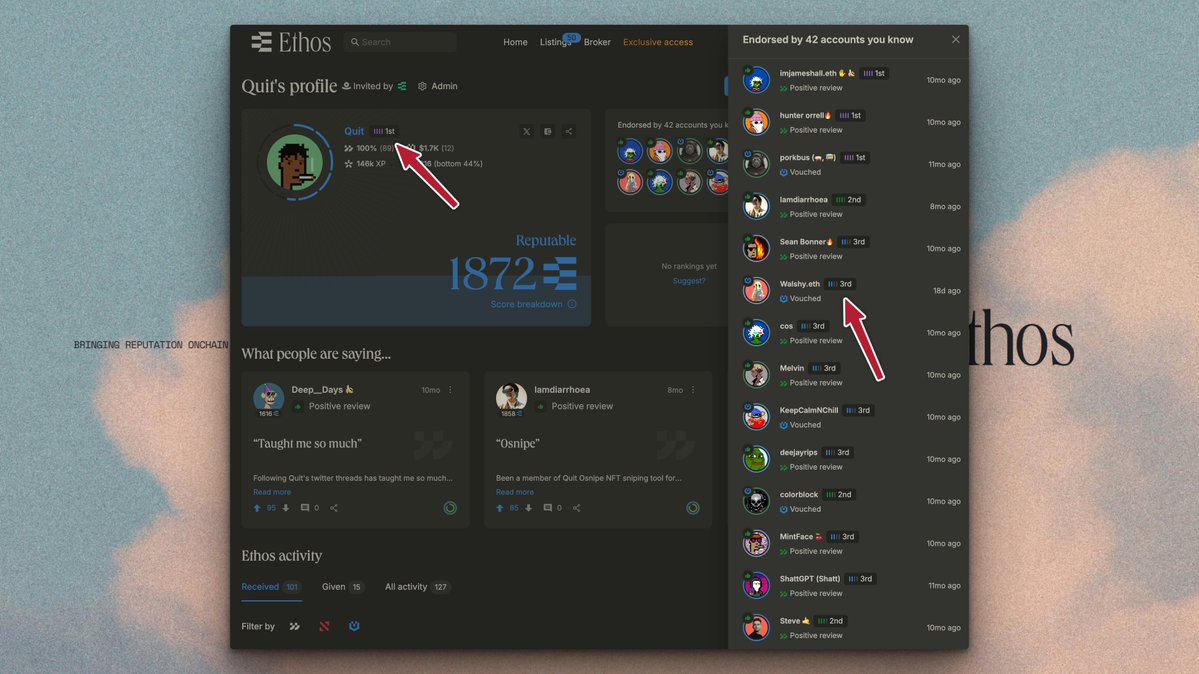Screen dimensions: 1199x674
Task: Open Sean Bonner in the endorsers list
Action: click(848, 249)
